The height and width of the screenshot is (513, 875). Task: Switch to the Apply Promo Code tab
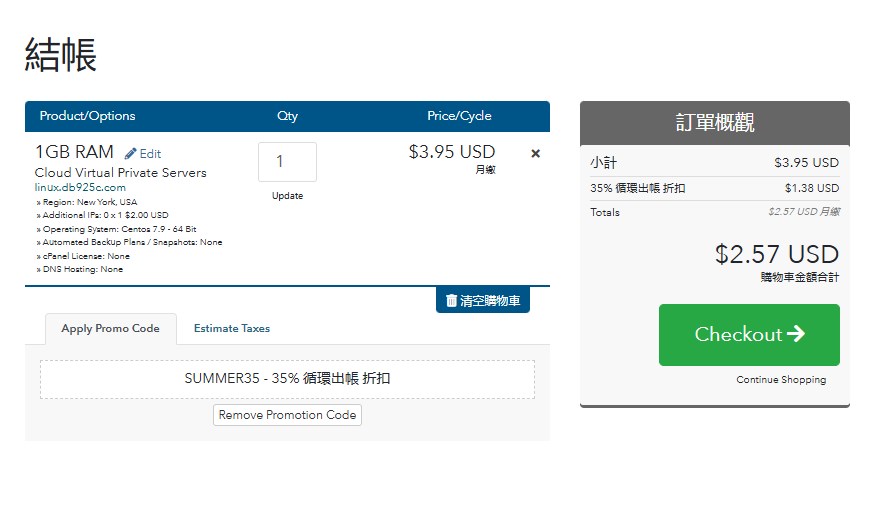[110, 329]
